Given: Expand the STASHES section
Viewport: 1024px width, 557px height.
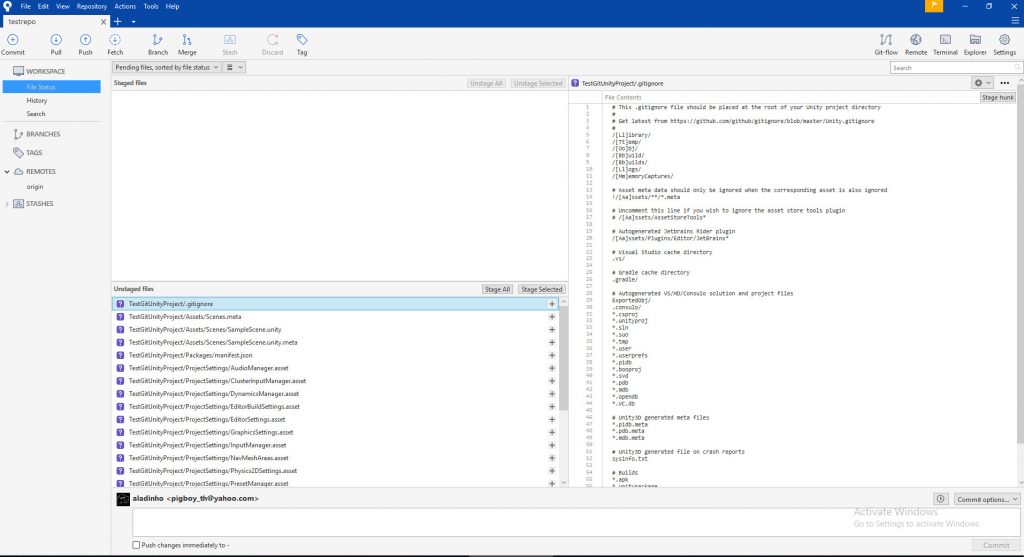Looking at the screenshot, I should [x=7, y=204].
